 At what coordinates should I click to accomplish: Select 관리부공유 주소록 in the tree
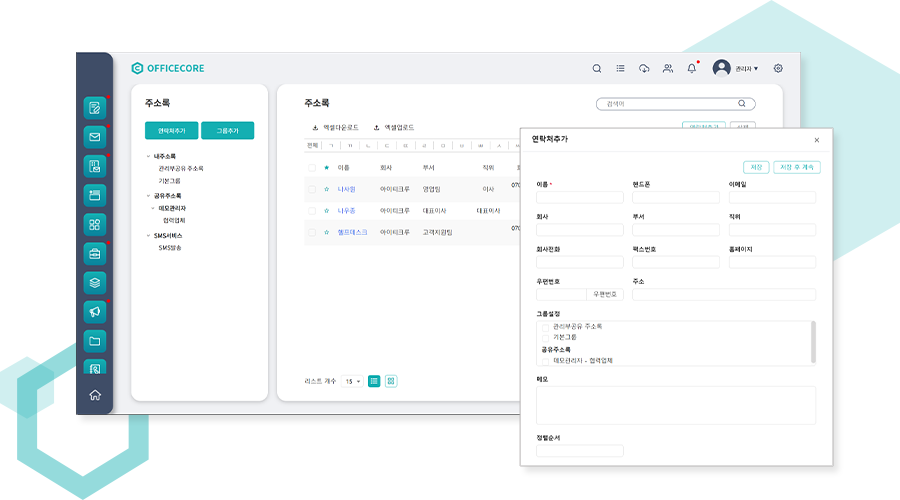point(180,169)
